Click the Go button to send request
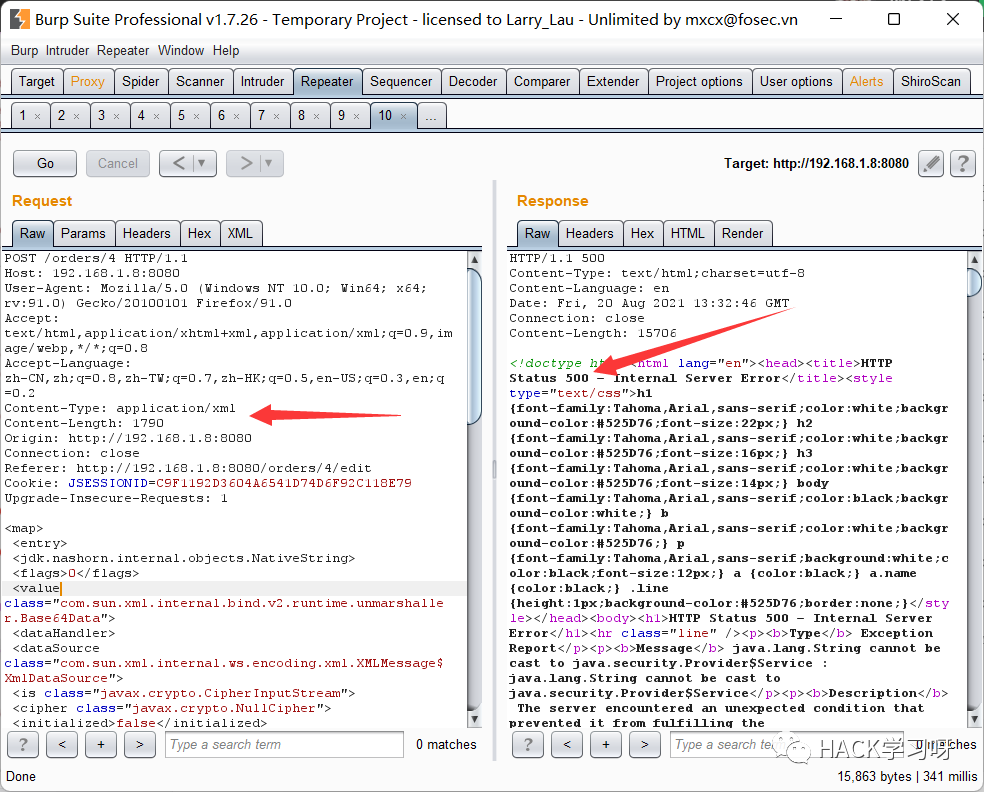The width and height of the screenshot is (984, 792). tap(45, 164)
